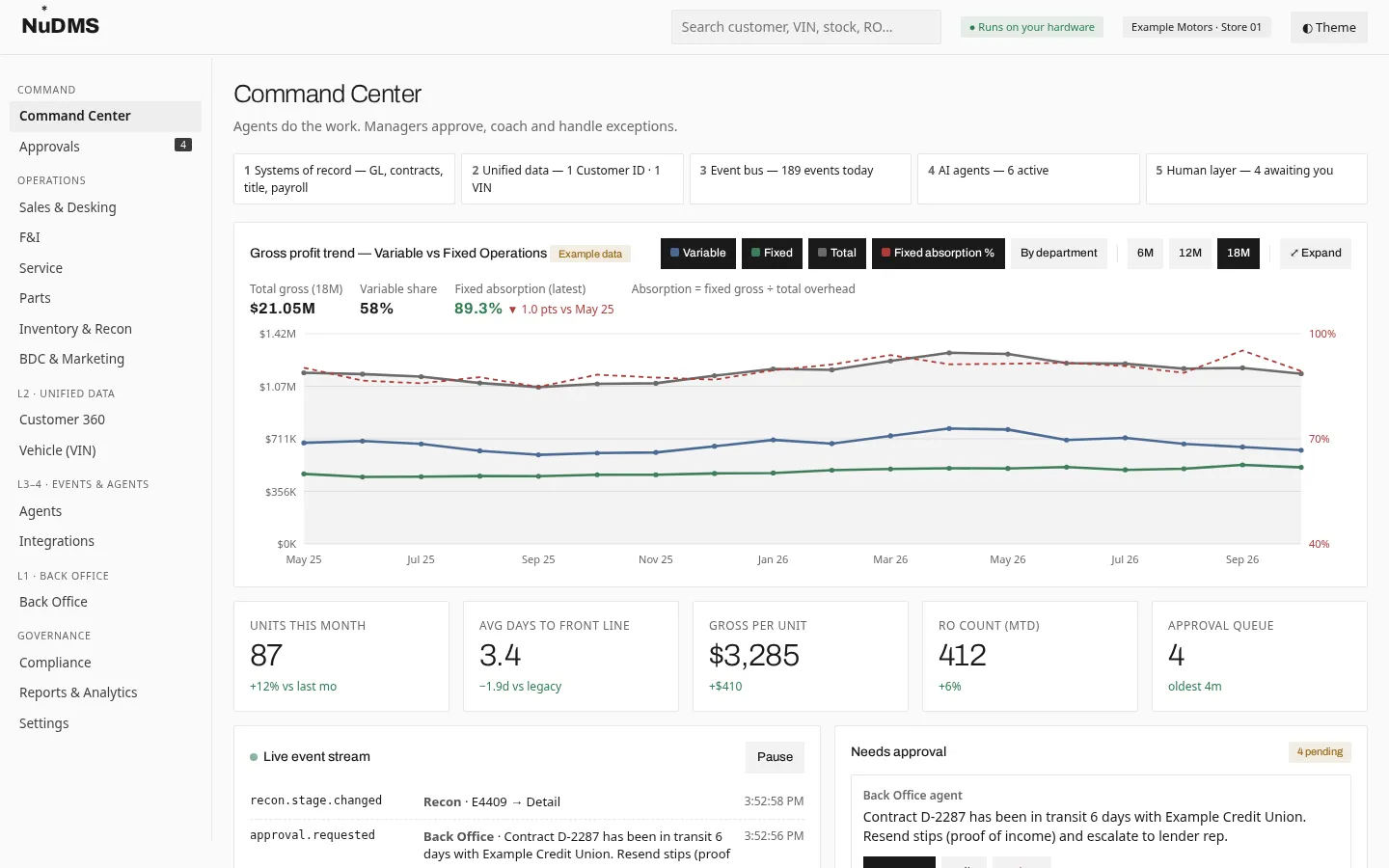Screen dimensions: 1389x868
Task: Set chart range to 6M
Action: click(x=1145, y=253)
